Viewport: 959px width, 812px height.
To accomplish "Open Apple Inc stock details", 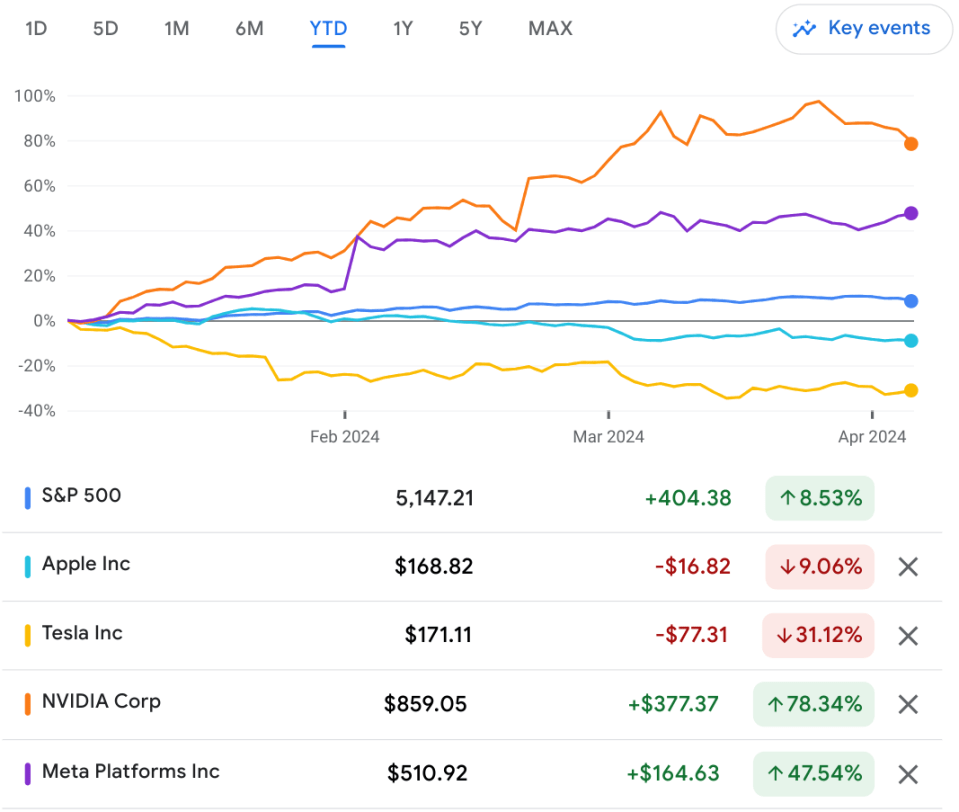I will click(86, 565).
